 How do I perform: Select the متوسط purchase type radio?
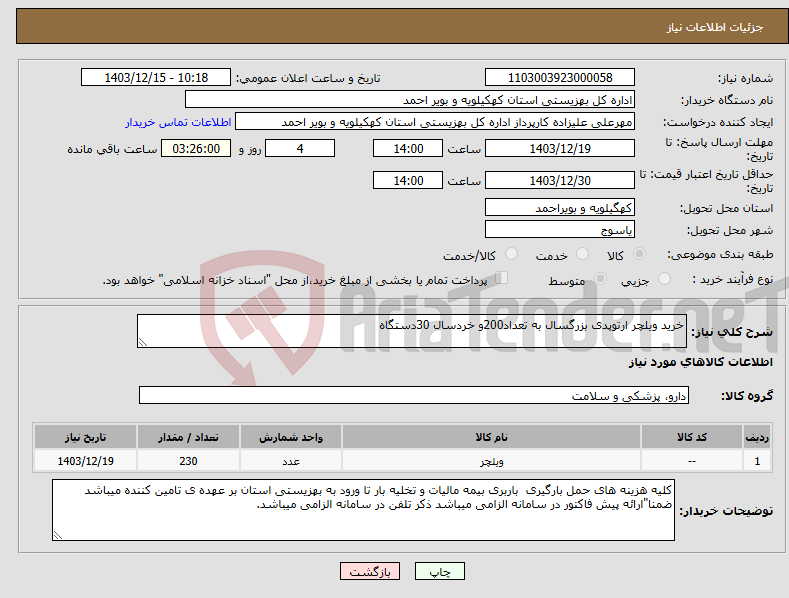600,278
